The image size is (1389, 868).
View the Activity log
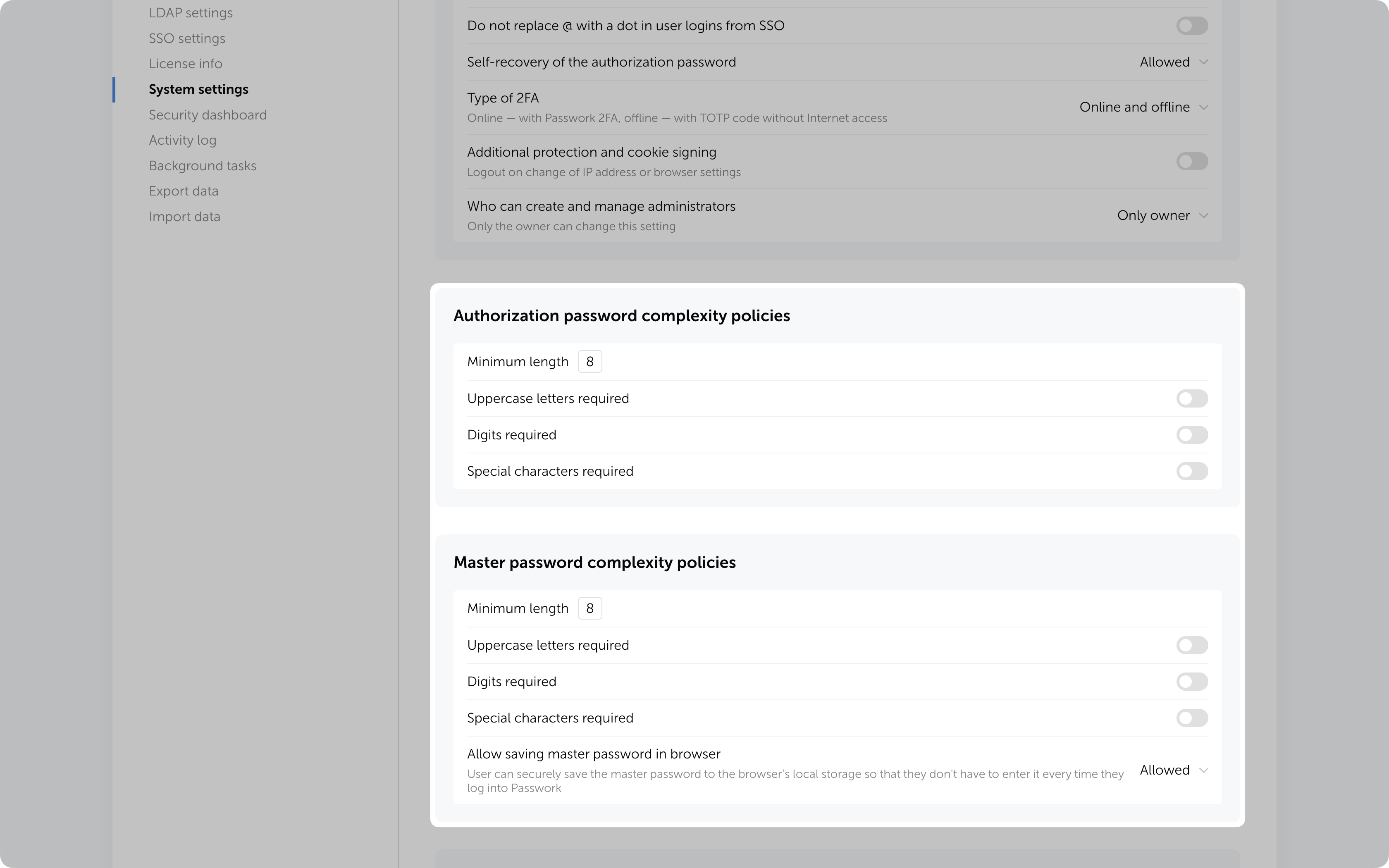183,140
